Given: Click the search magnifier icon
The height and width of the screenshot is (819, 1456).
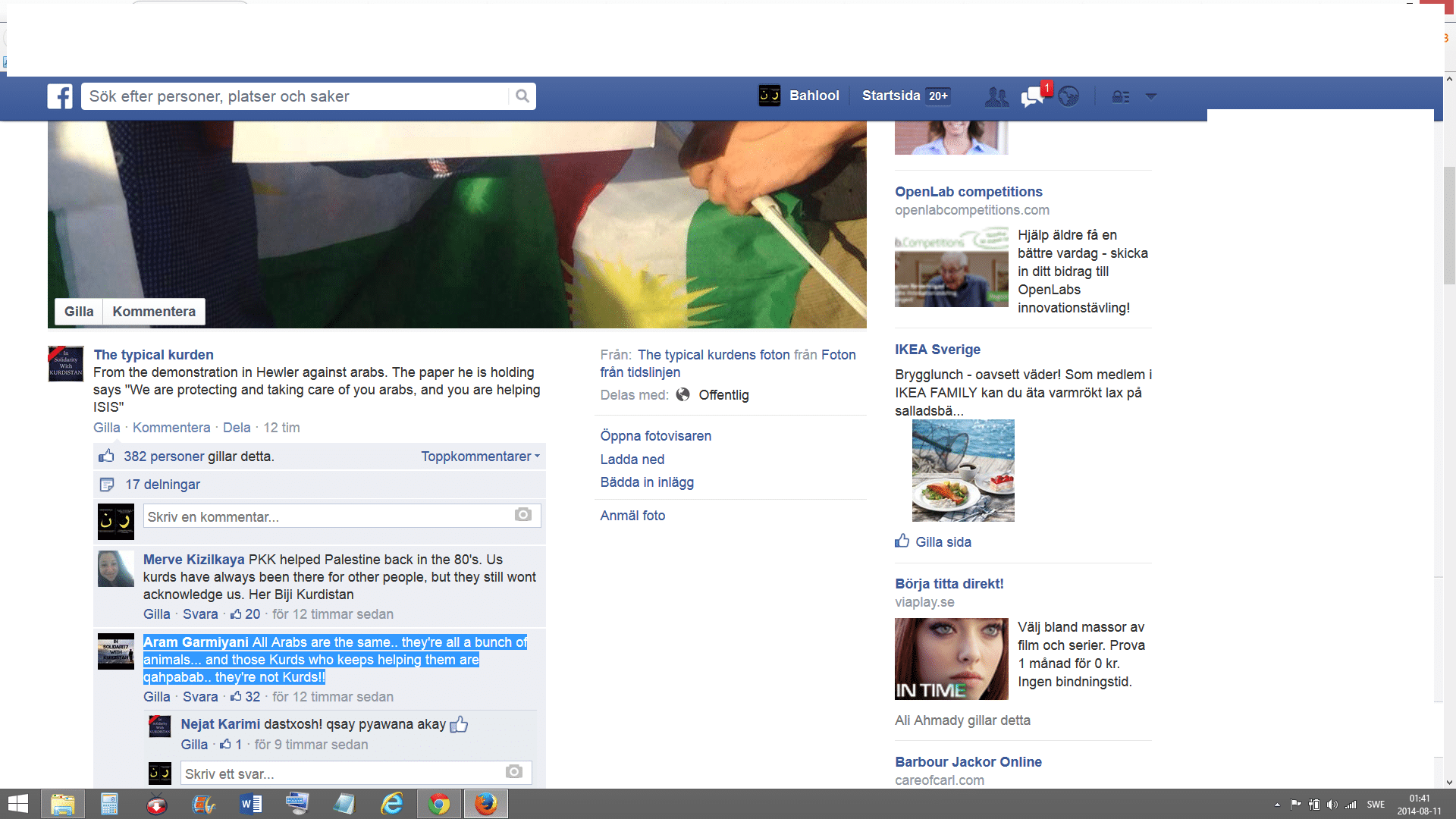Looking at the screenshot, I should click(x=522, y=96).
